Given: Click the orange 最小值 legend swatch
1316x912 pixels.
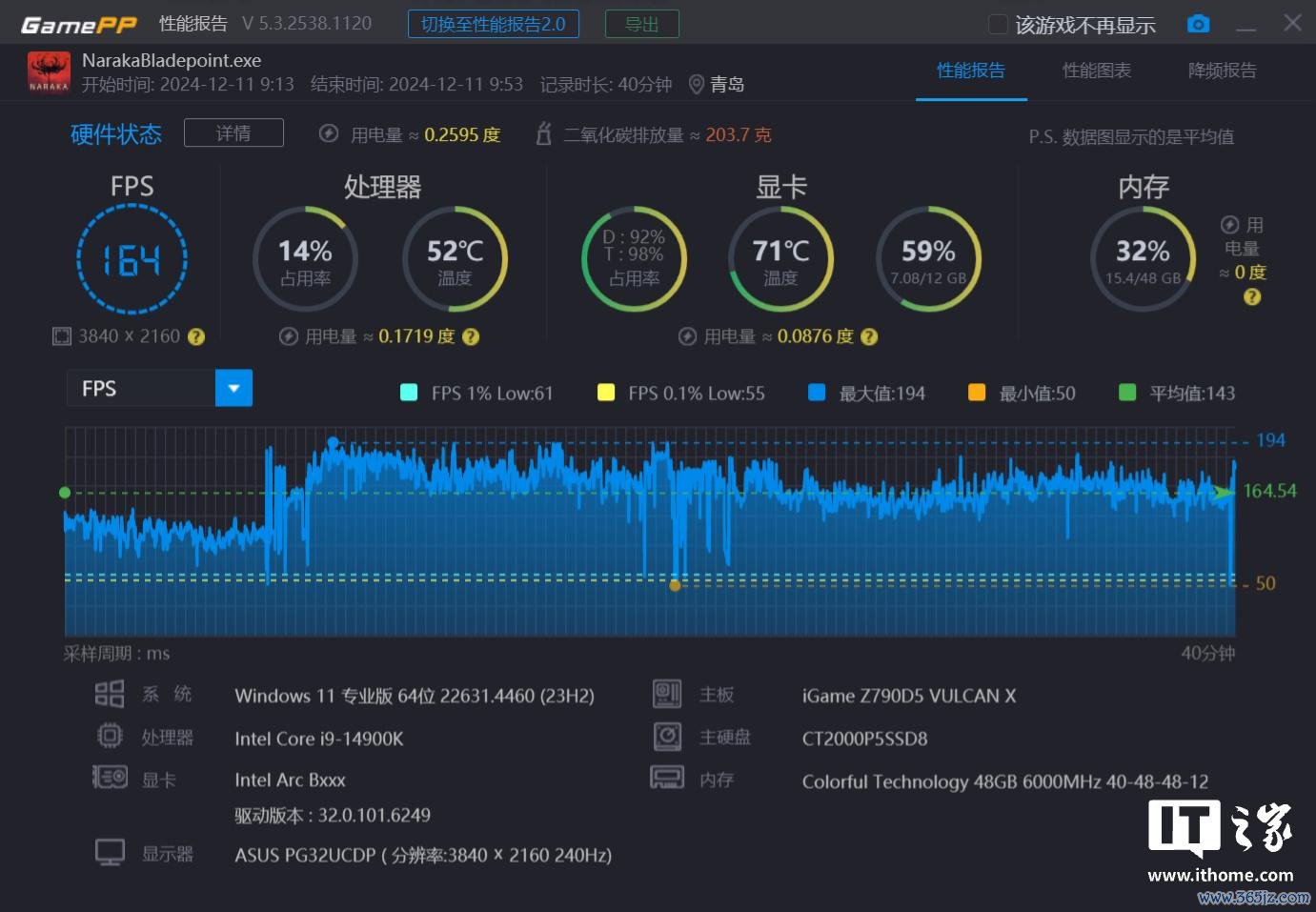Looking at the screenshot, I should 977,393.
